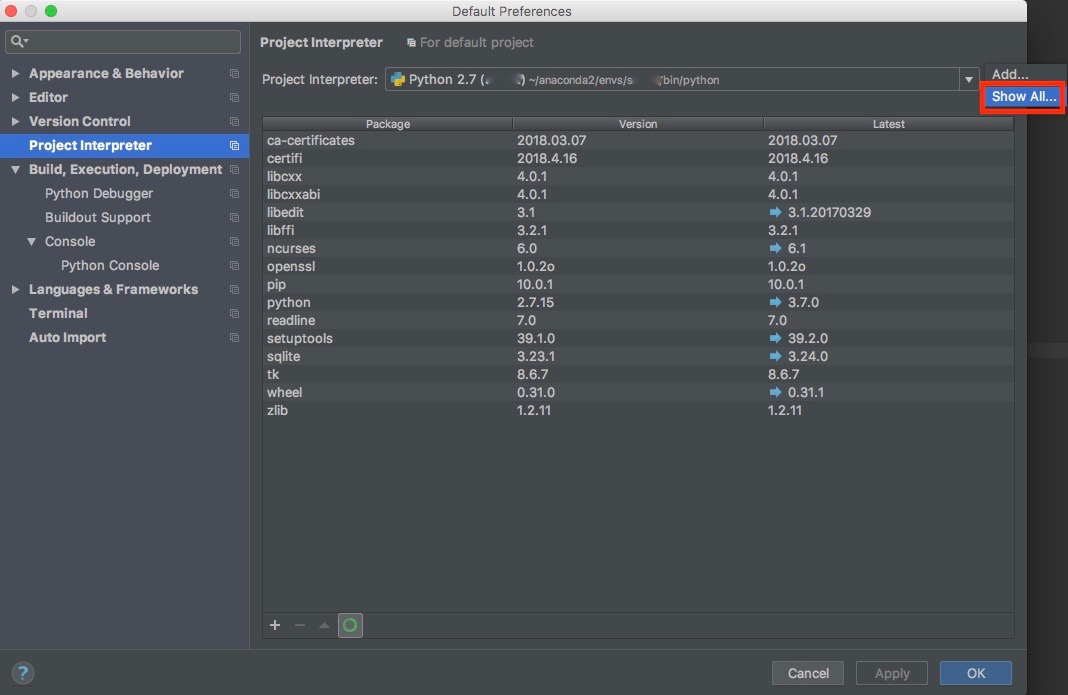Click copy icon next to Python Debugger

point(234,194)
